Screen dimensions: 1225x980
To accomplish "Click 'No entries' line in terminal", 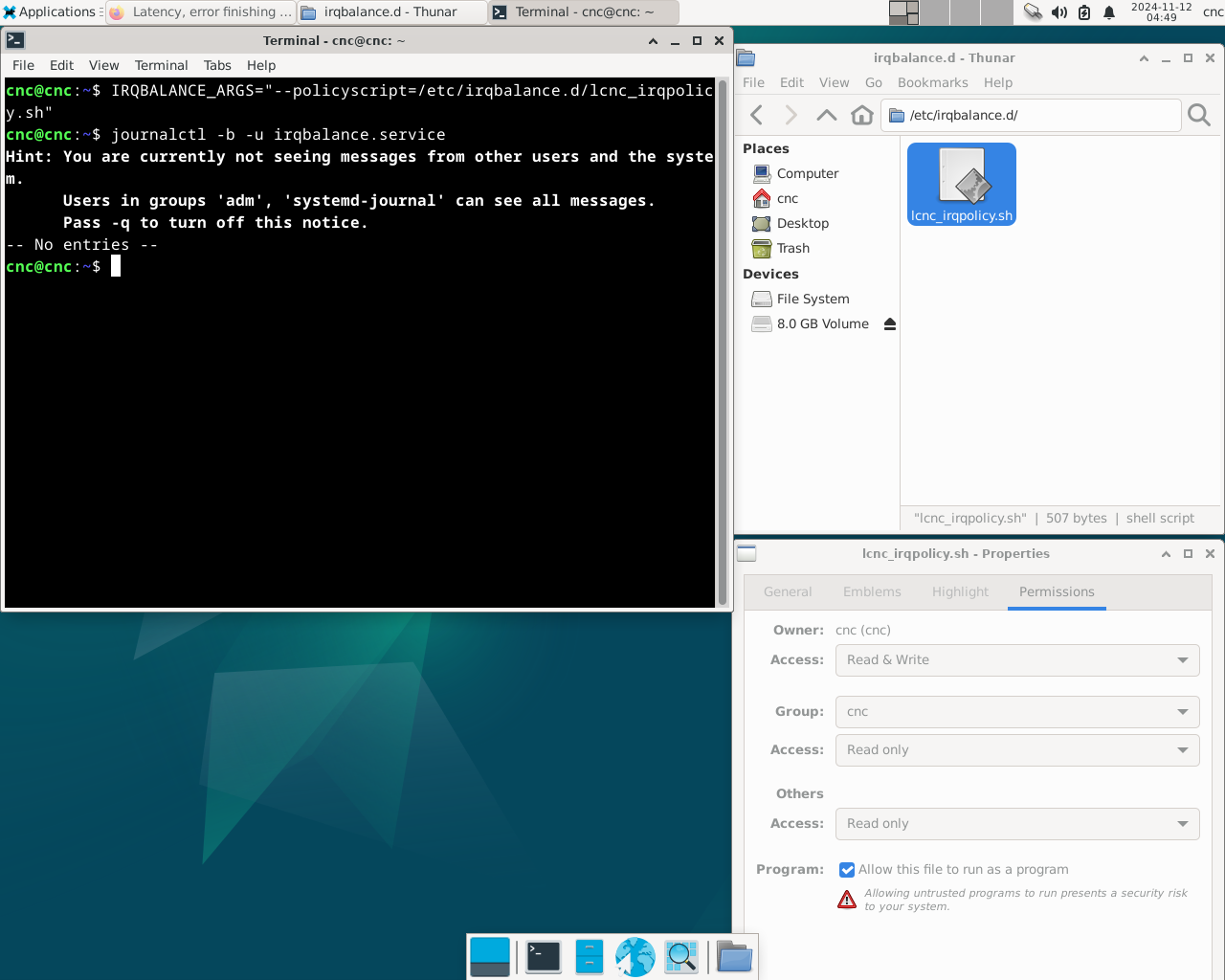I will tap(81, 245).
